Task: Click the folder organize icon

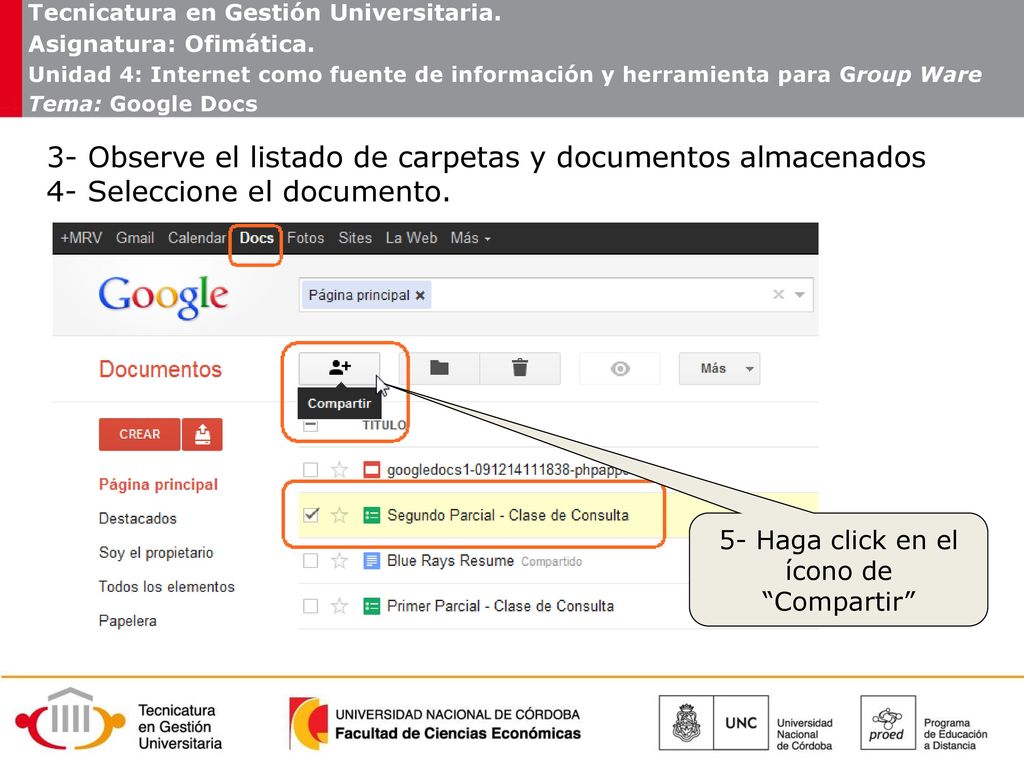Action: [440, 368]
